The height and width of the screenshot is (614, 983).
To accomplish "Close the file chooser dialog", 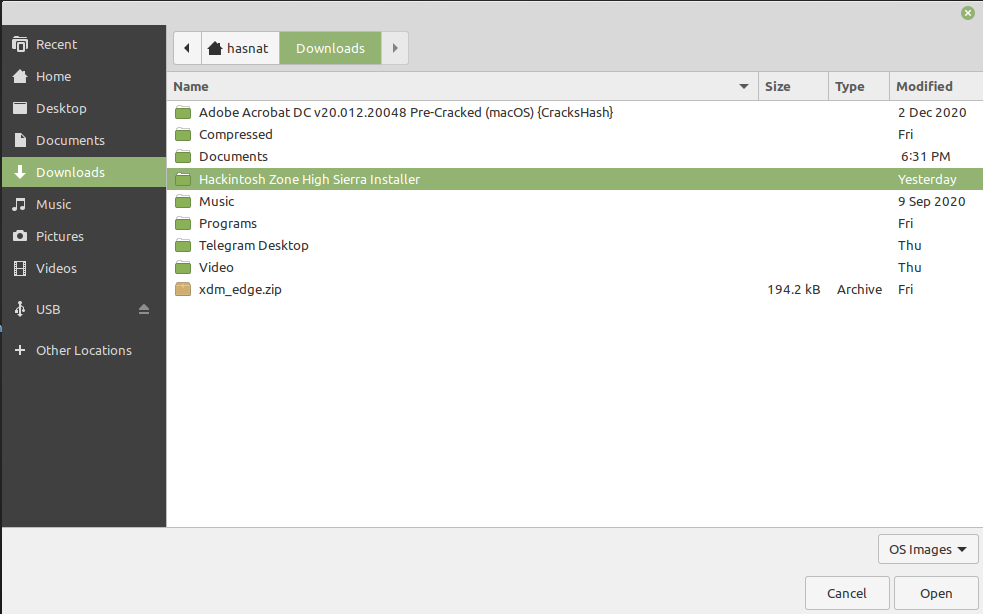I will 968,13.
